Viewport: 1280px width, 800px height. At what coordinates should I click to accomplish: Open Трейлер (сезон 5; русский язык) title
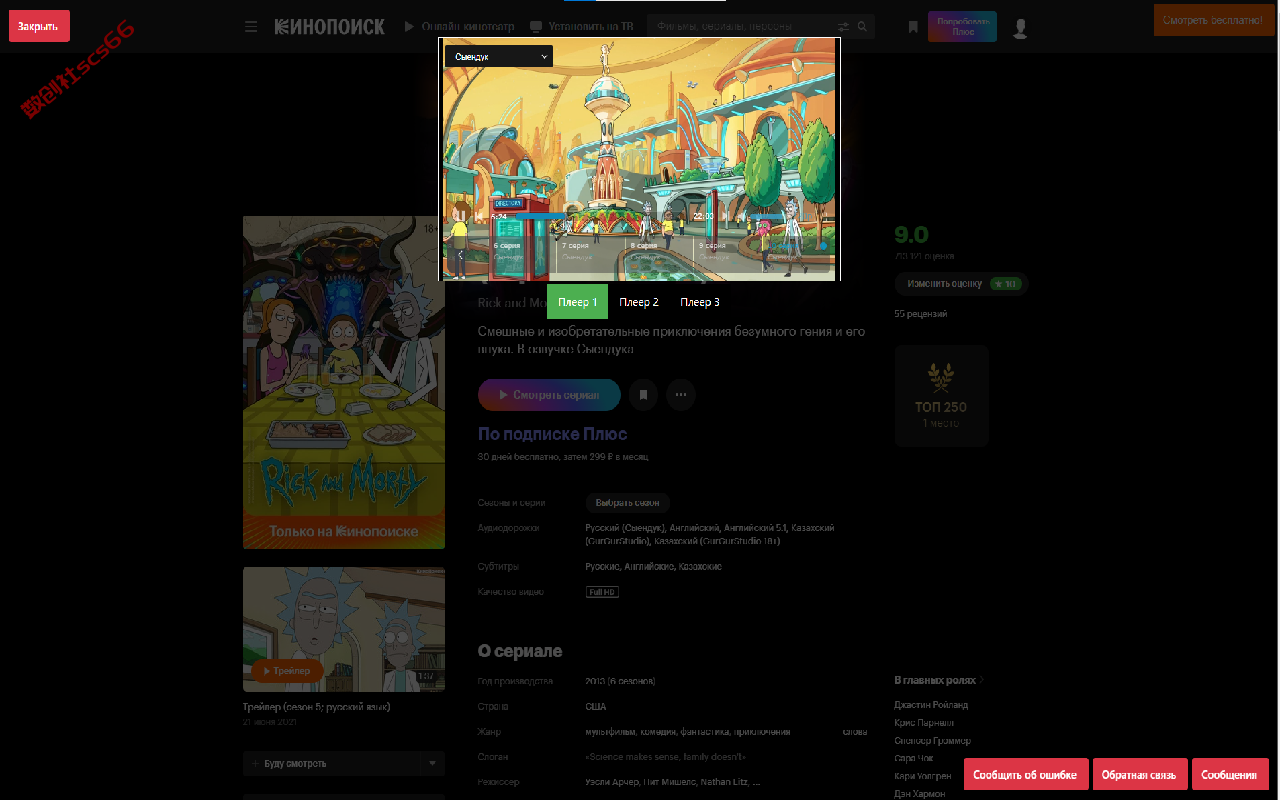pos(316,707)
